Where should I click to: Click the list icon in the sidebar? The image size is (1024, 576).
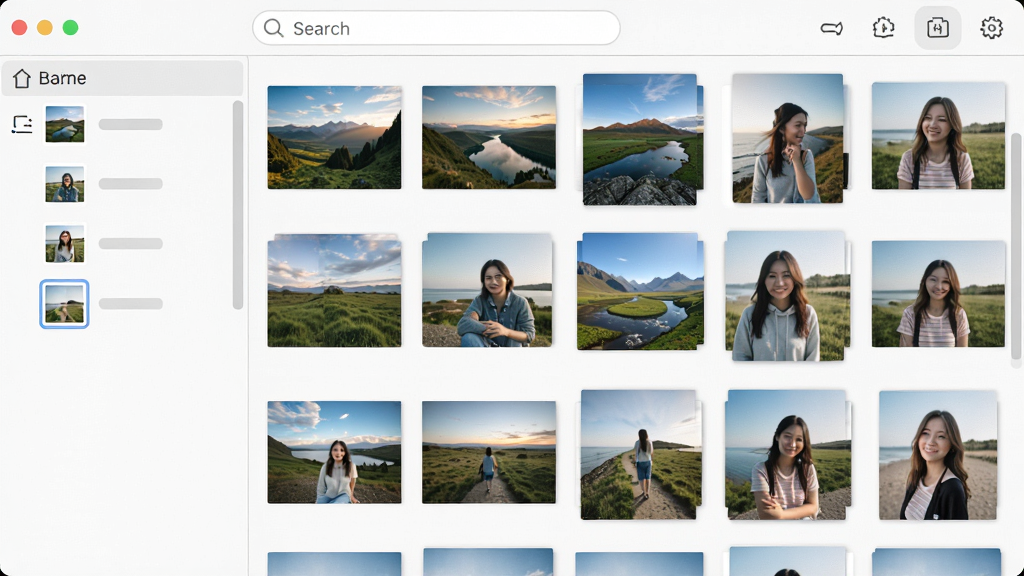(x=22, y=124)
